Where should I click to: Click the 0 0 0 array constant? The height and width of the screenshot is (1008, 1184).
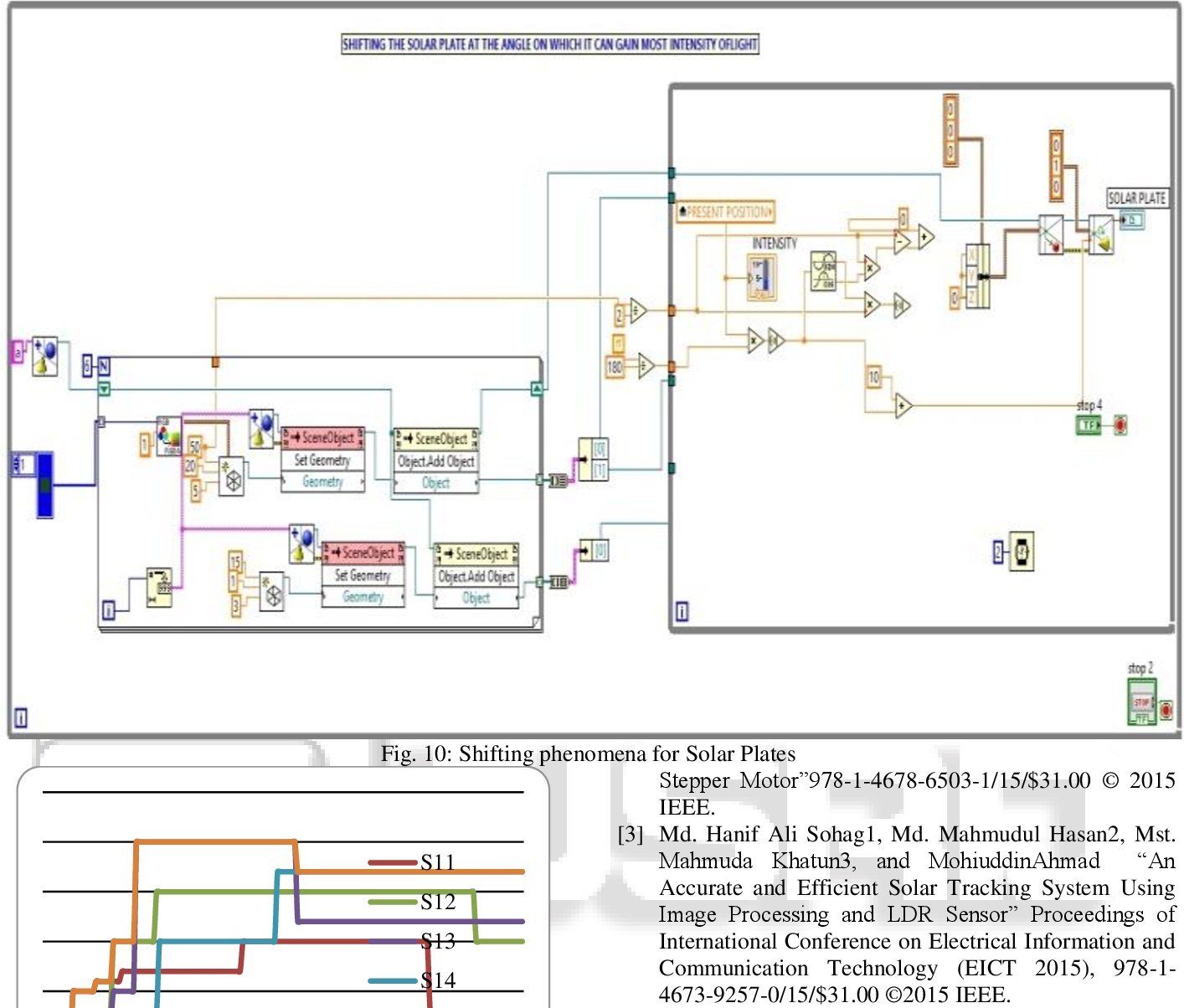point(950,130)
